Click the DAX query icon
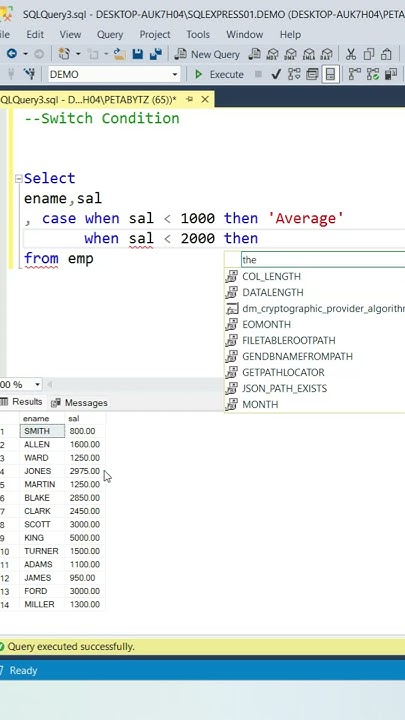 coord(326,54)
